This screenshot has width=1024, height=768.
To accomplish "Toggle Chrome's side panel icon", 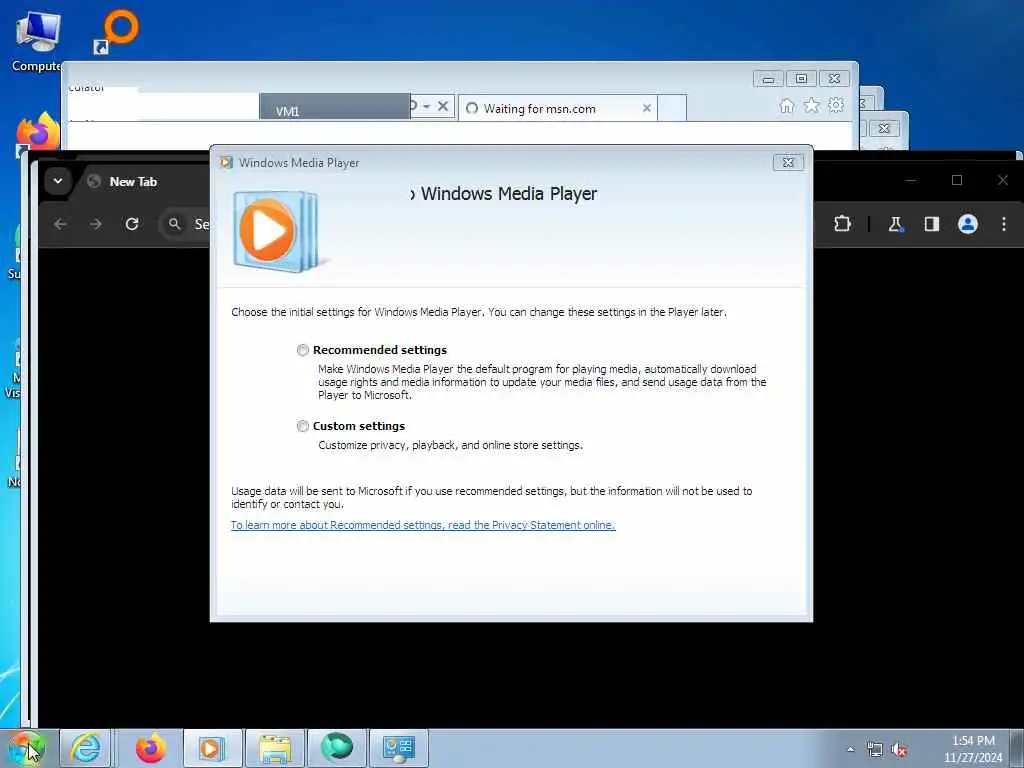I will click(931, 224).
